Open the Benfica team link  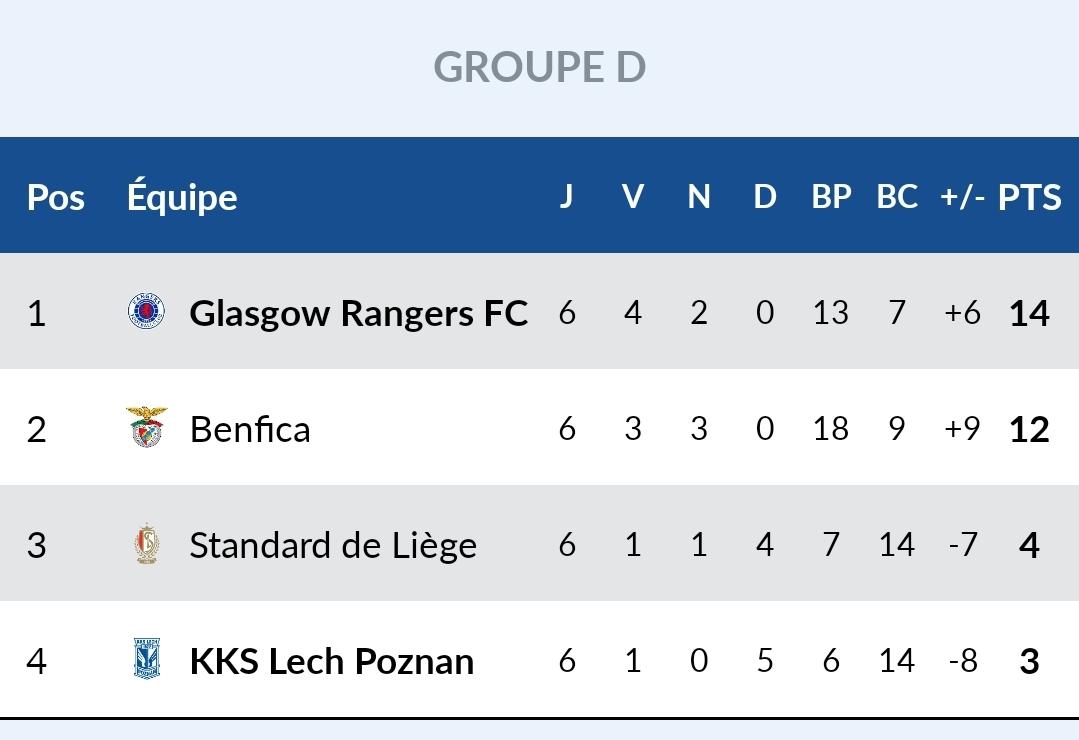(250, 430)
